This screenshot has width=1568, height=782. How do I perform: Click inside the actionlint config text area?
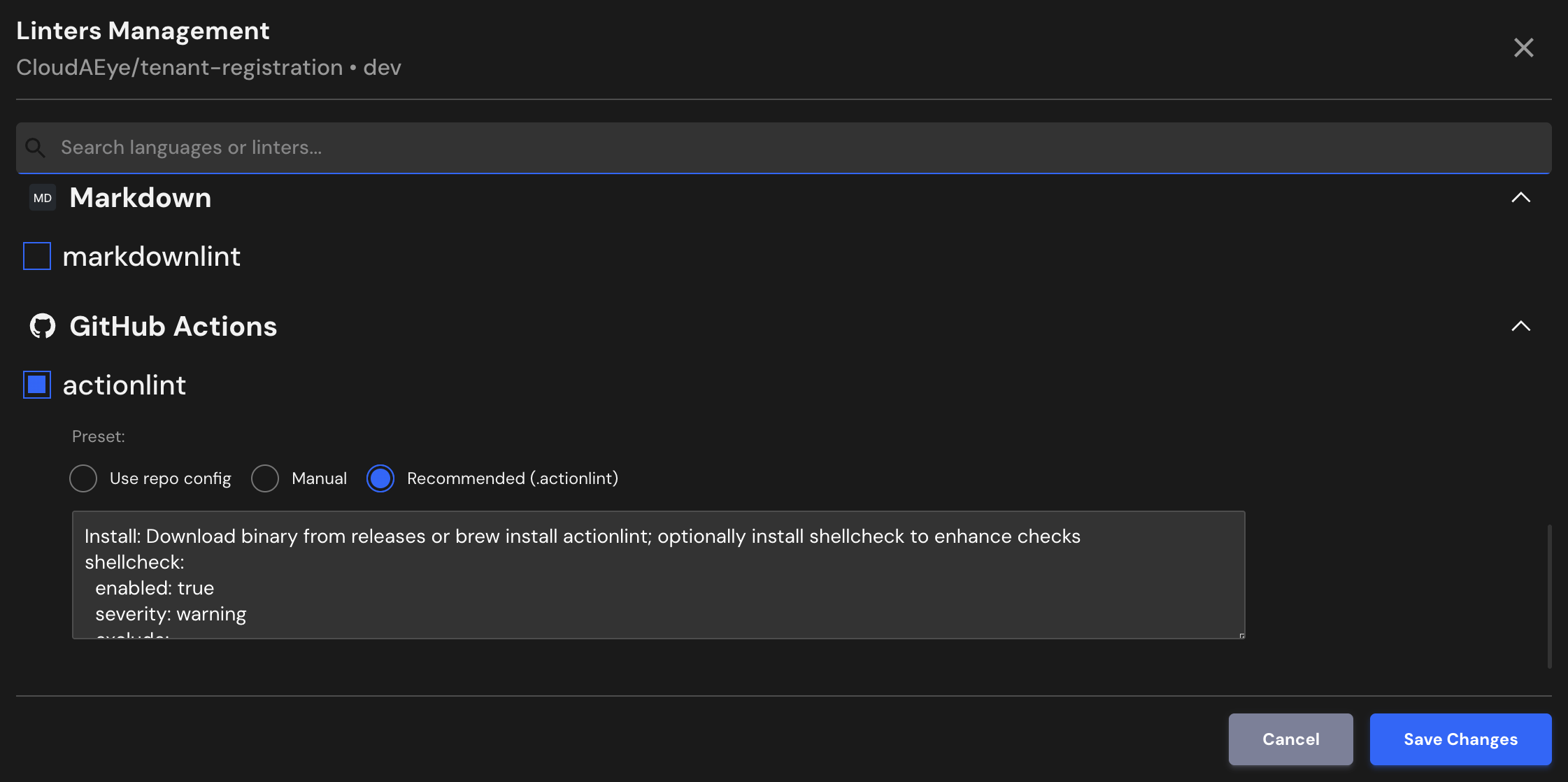(657, 575)
